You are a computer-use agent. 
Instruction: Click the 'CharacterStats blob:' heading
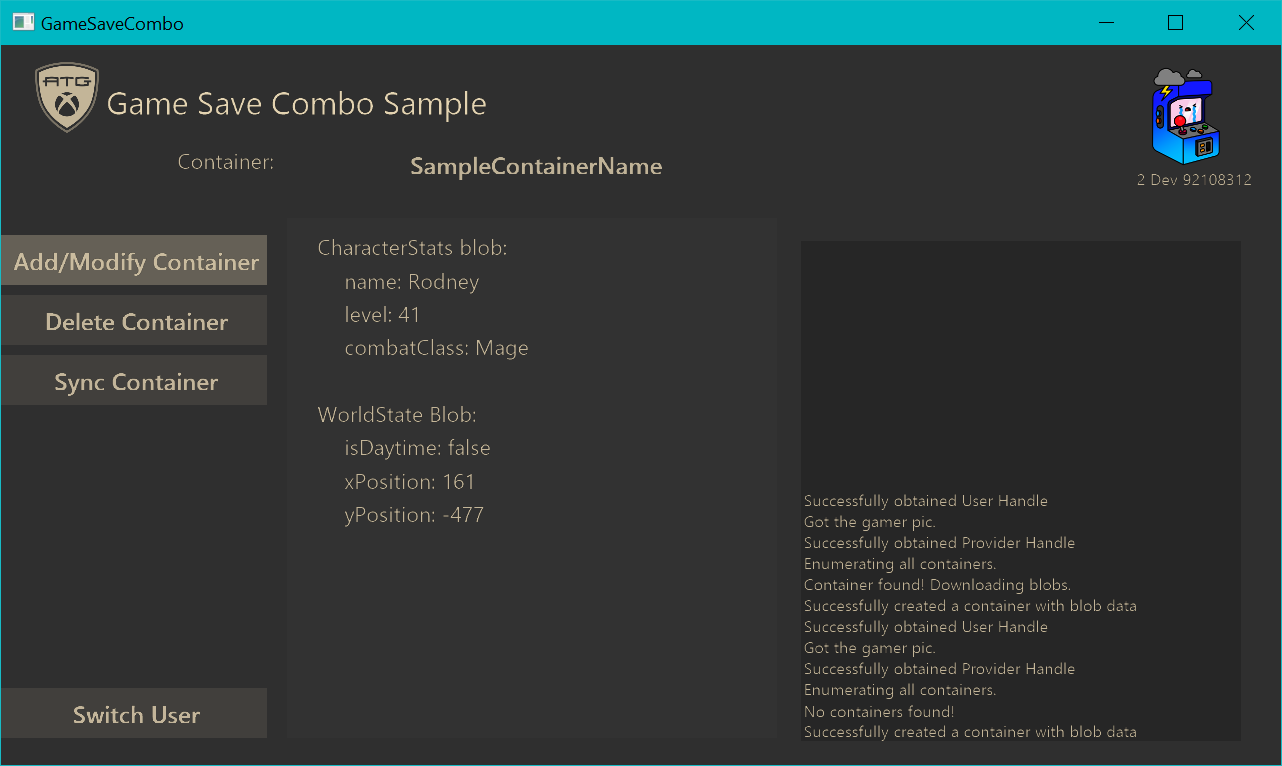tap(413, 248)
